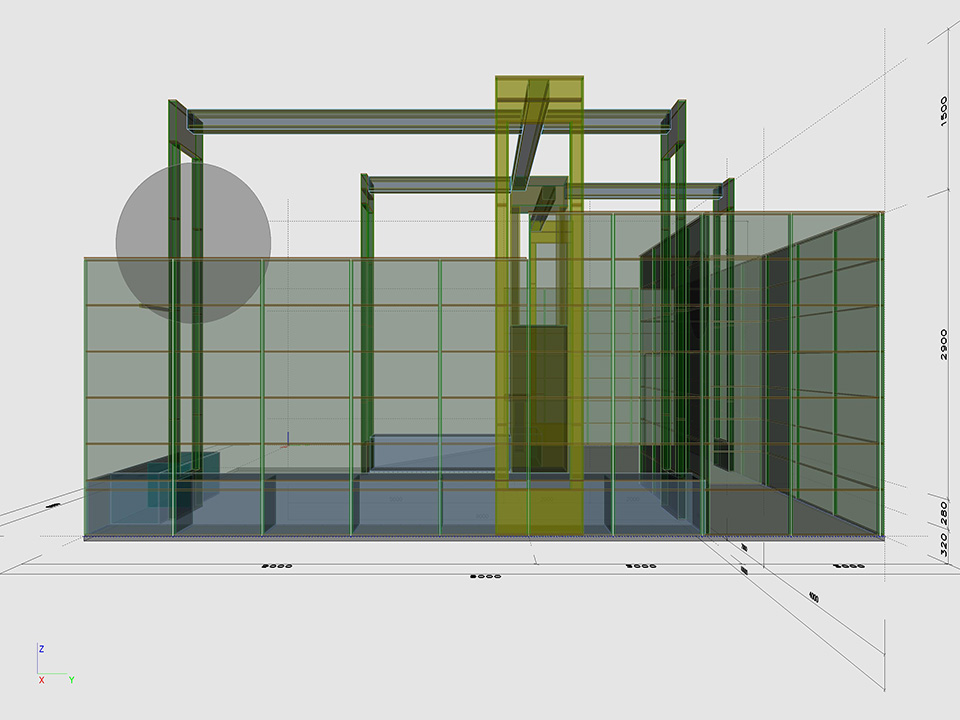960x720 pixels.
Task: Click the diagonal dimension label at lower right
Action: click(814, 597)
